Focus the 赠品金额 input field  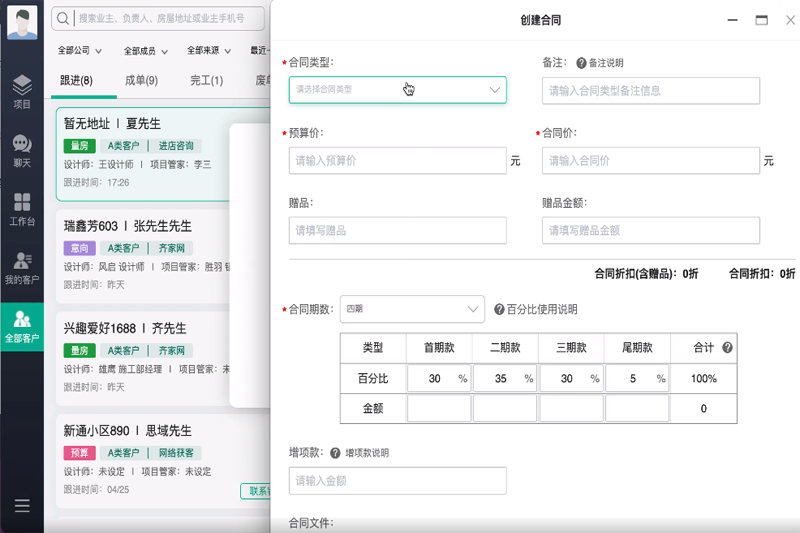tap(651, 231)
